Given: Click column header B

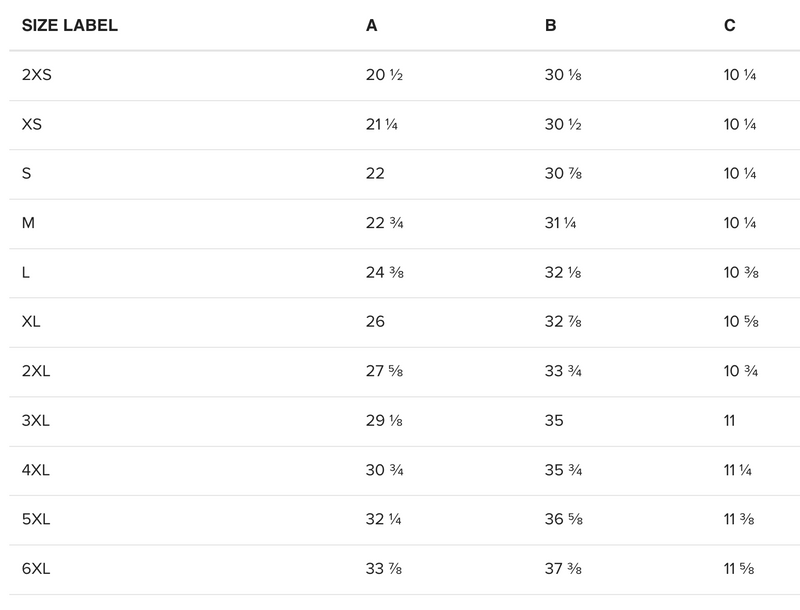Looking at the screenshot, I should click(550, 26).
